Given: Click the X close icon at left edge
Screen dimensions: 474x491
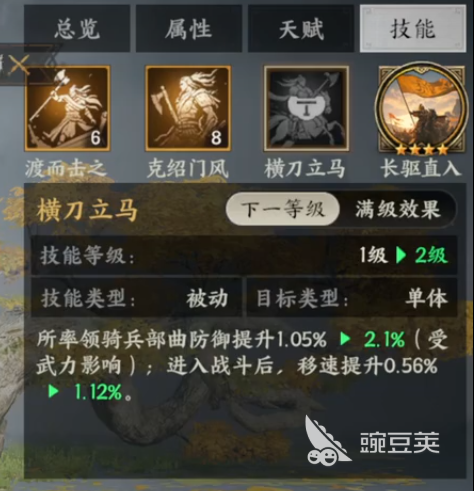Looking at the screenshot, I should (19, 64).
